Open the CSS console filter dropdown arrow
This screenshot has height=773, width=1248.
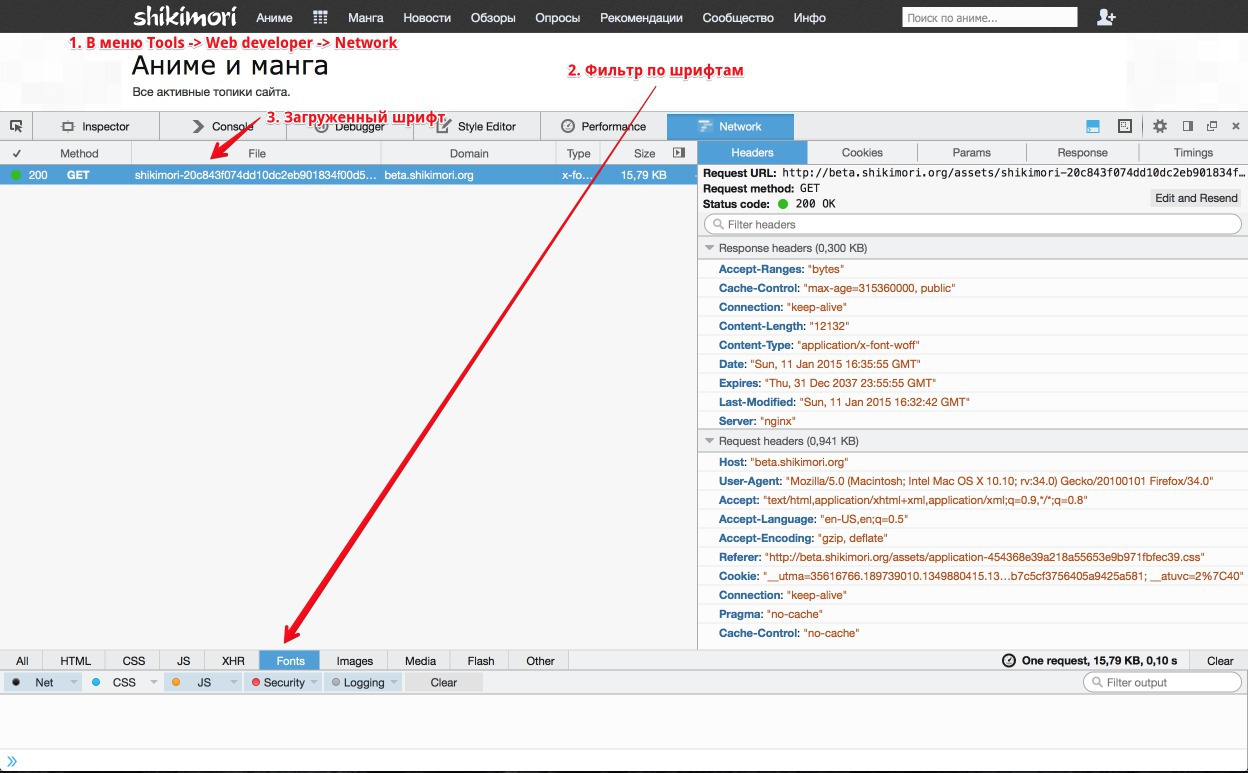point(154,682)
